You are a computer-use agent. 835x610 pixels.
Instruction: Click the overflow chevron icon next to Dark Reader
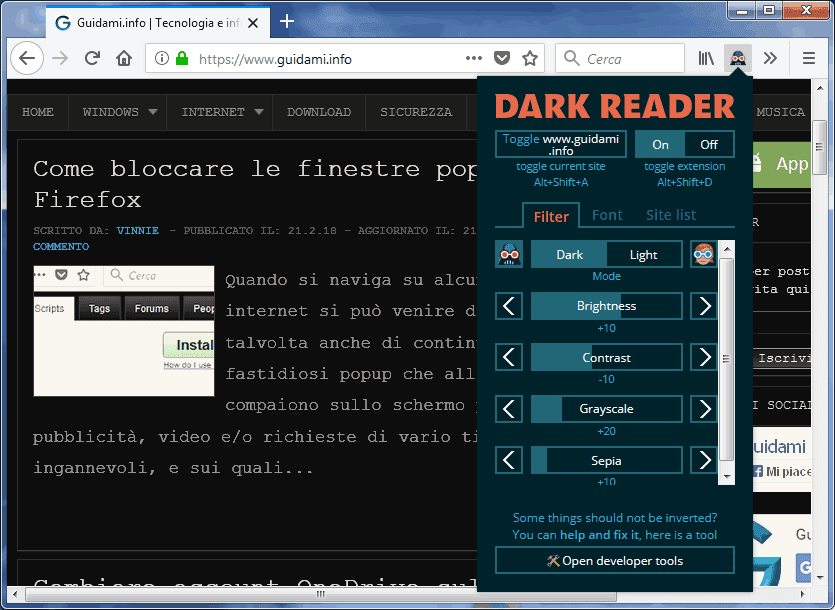768,58
